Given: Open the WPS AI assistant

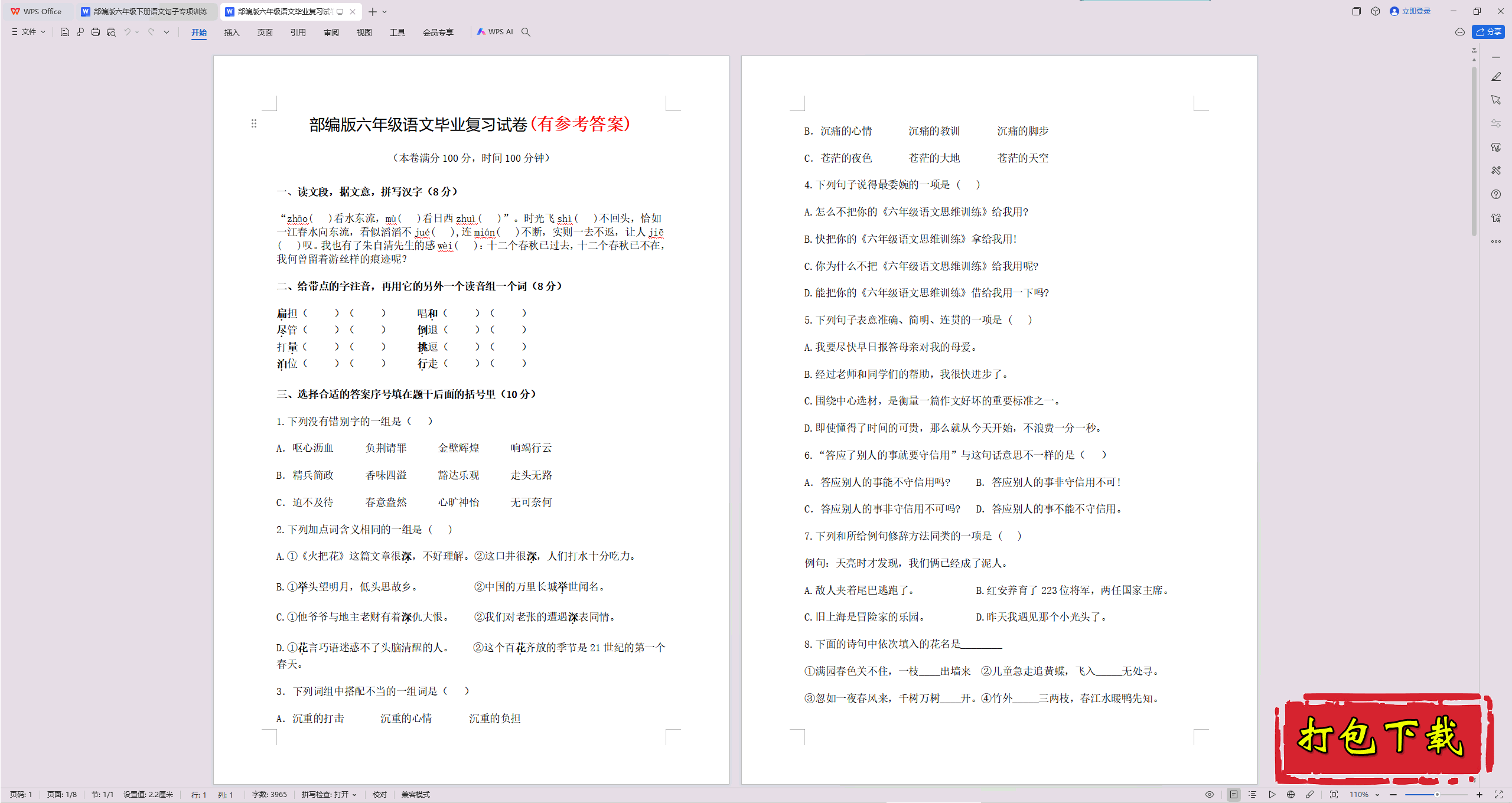Looking at the screenshot, I should click(495, 32).
